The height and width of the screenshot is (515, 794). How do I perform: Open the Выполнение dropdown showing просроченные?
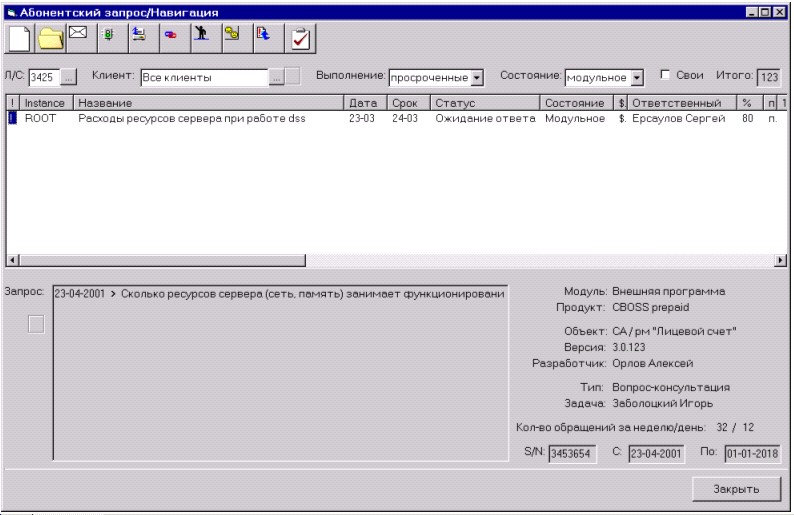[x=477, y=77]
